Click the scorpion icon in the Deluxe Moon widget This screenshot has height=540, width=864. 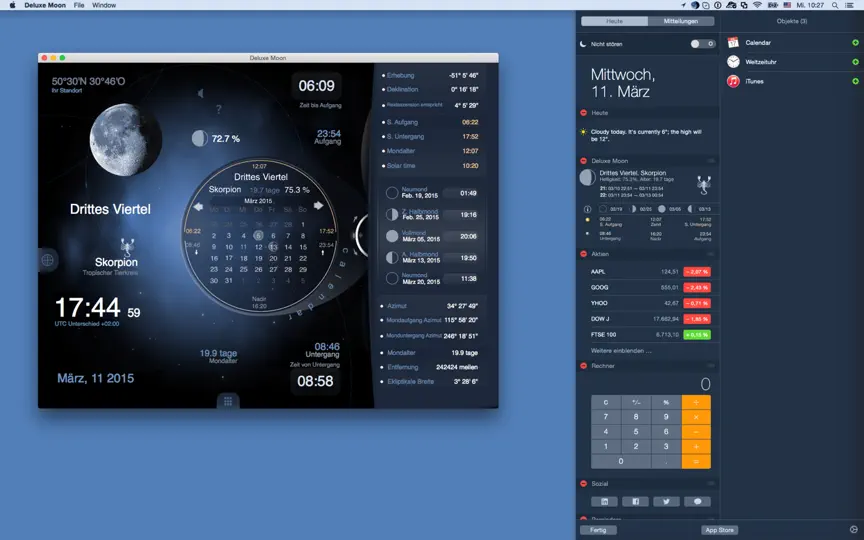click(x=704, y=185)
